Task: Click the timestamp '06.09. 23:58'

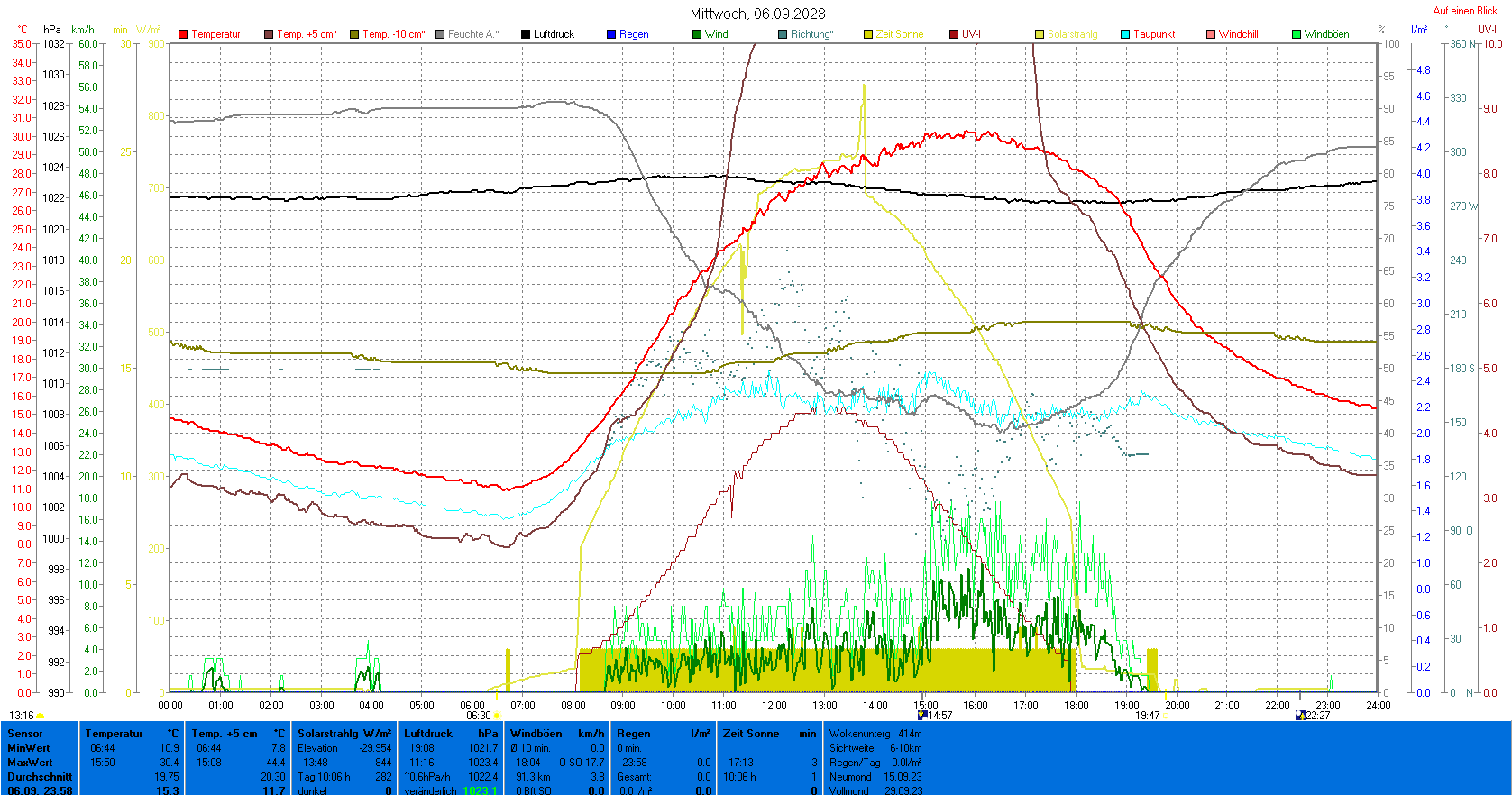Action: pos(40,790)
